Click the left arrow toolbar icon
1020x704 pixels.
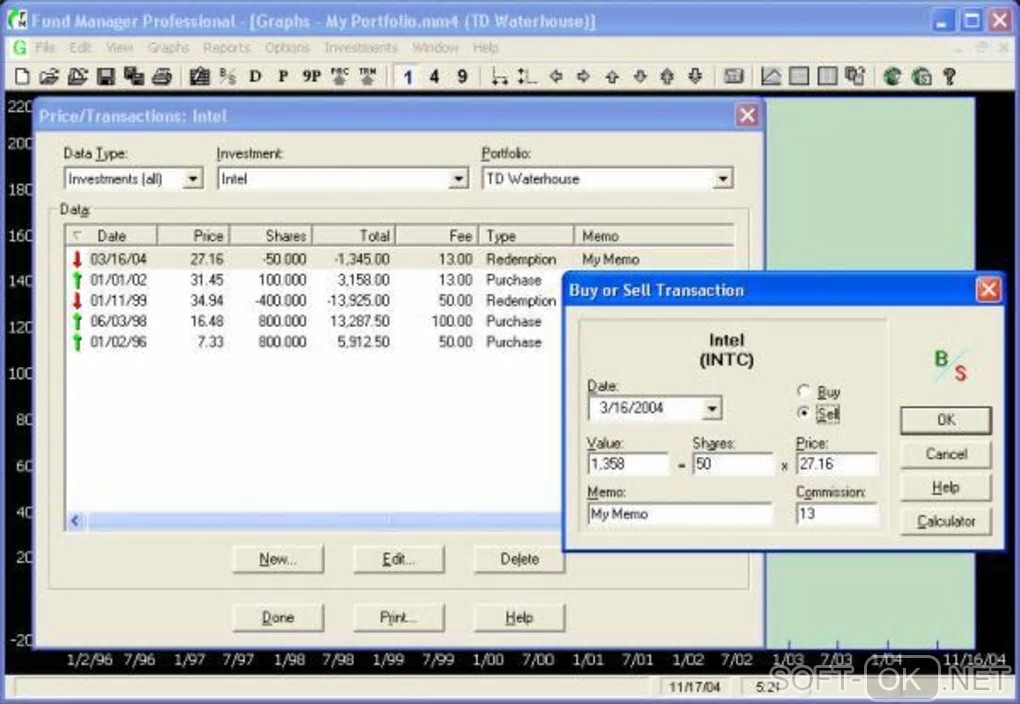coord(556,77)
